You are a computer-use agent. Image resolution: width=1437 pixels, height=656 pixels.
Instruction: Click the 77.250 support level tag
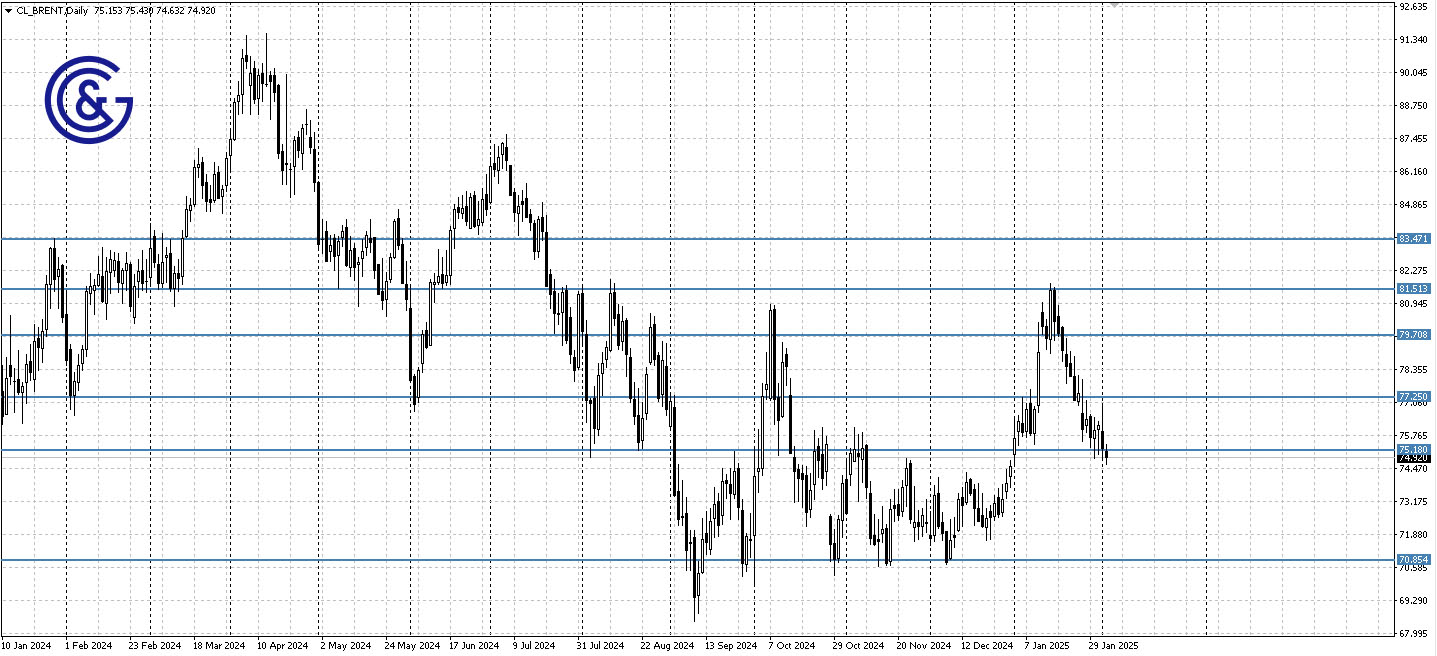point(1412,397)
